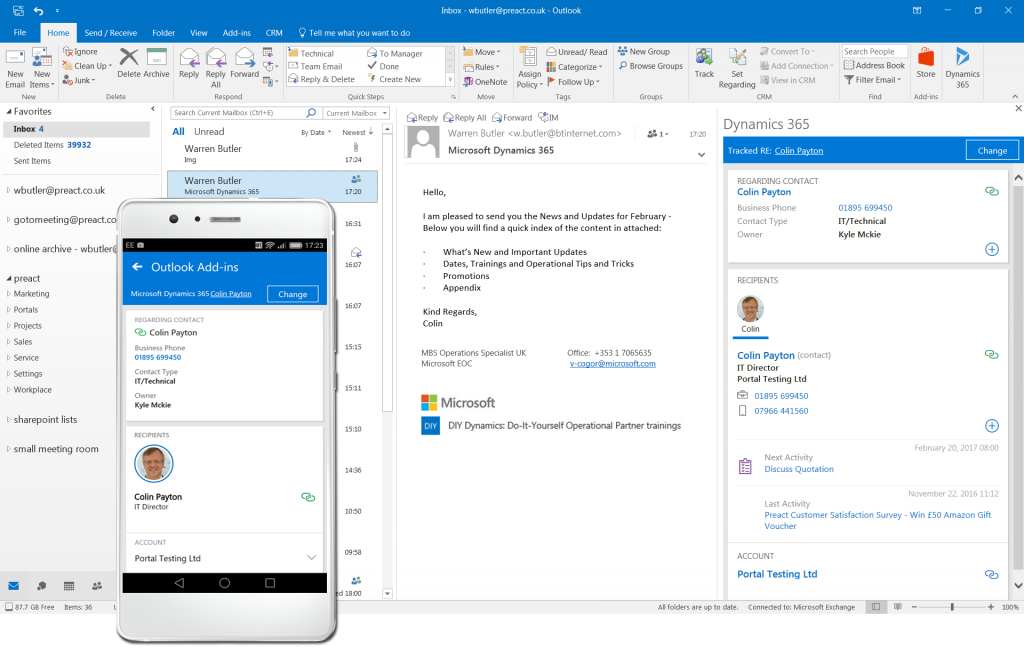Click the zoom out minus button
The height and width of the screenshot is (649, 1024).
pyautogui.click(x=914, y=607)
